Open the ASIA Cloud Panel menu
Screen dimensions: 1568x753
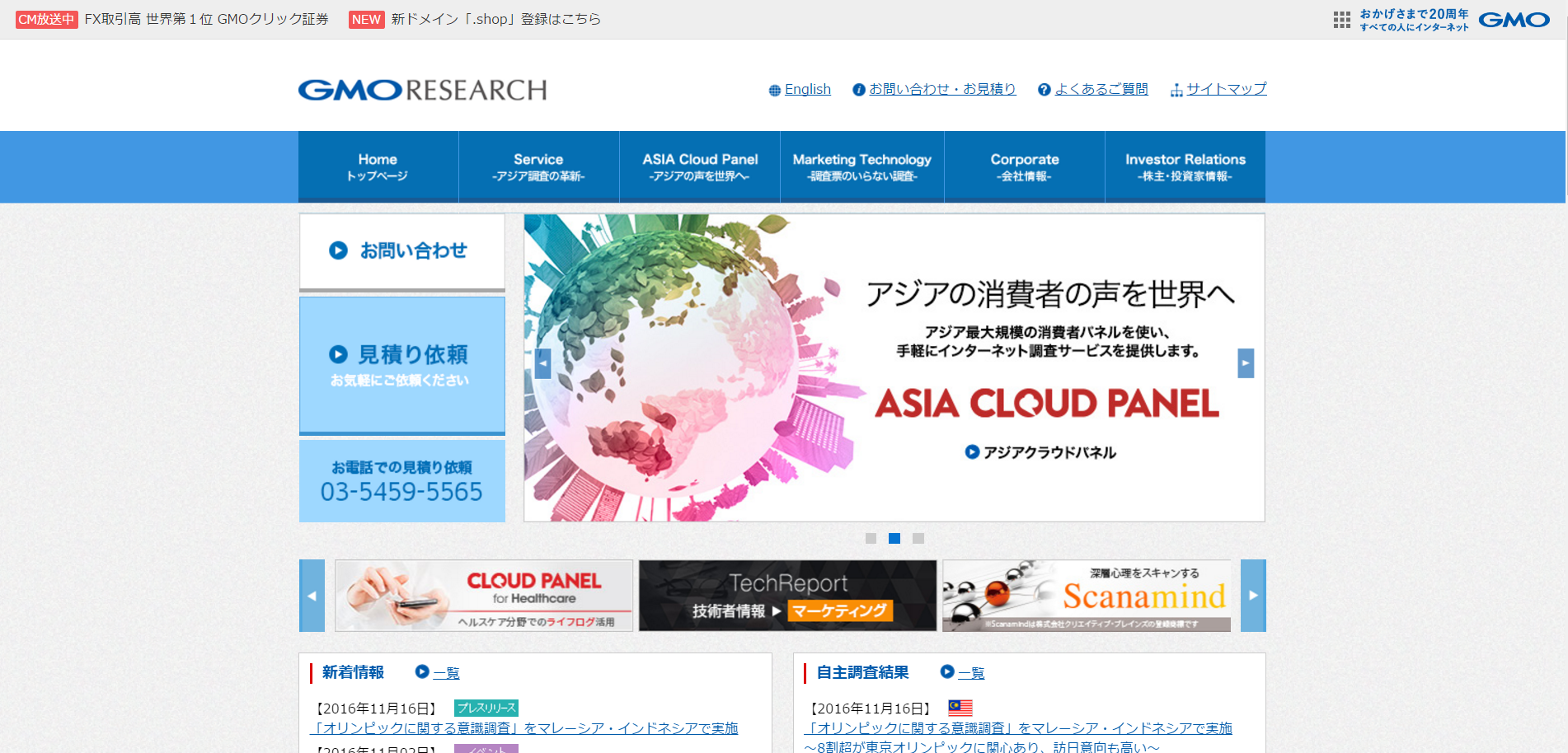(x=700, y=166)
